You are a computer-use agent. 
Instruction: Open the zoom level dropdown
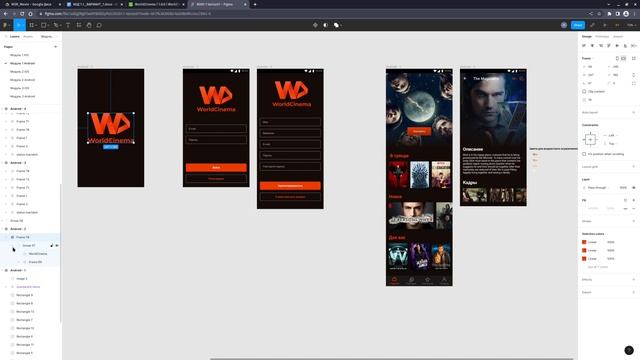(631, 25)
